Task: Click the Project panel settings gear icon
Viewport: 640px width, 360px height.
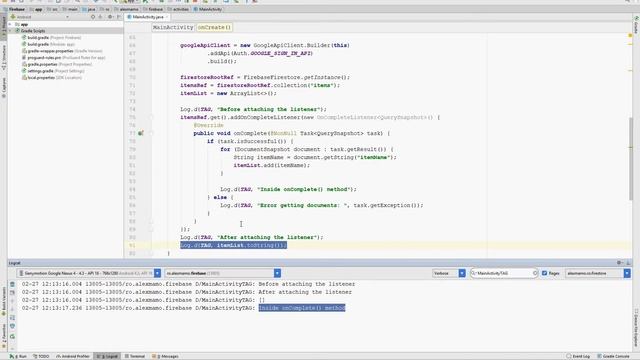Action: click(x=110, y=17)
